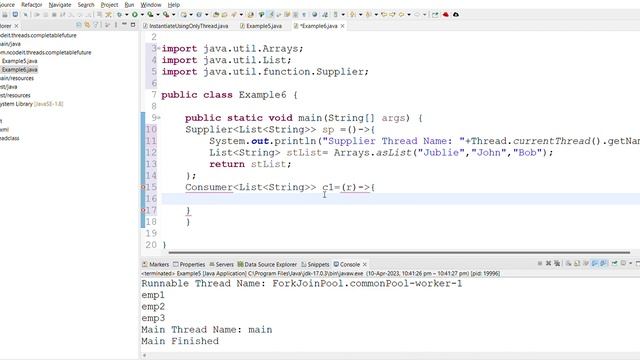Close the Package Explorer view tab
The image size is (640, 360).
point(16,26)
